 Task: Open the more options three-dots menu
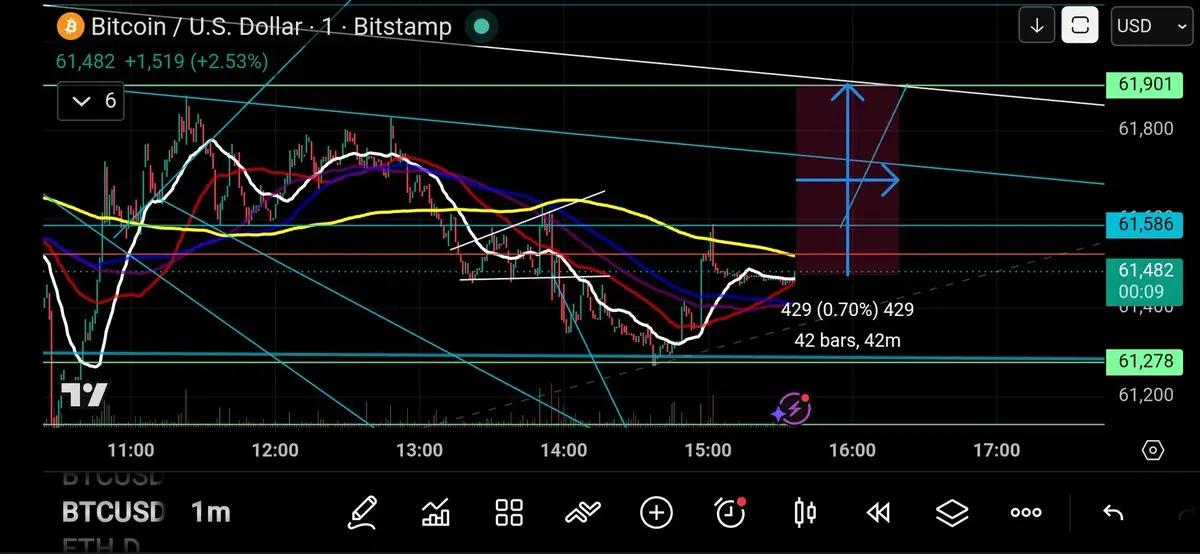coord(1026,513)
